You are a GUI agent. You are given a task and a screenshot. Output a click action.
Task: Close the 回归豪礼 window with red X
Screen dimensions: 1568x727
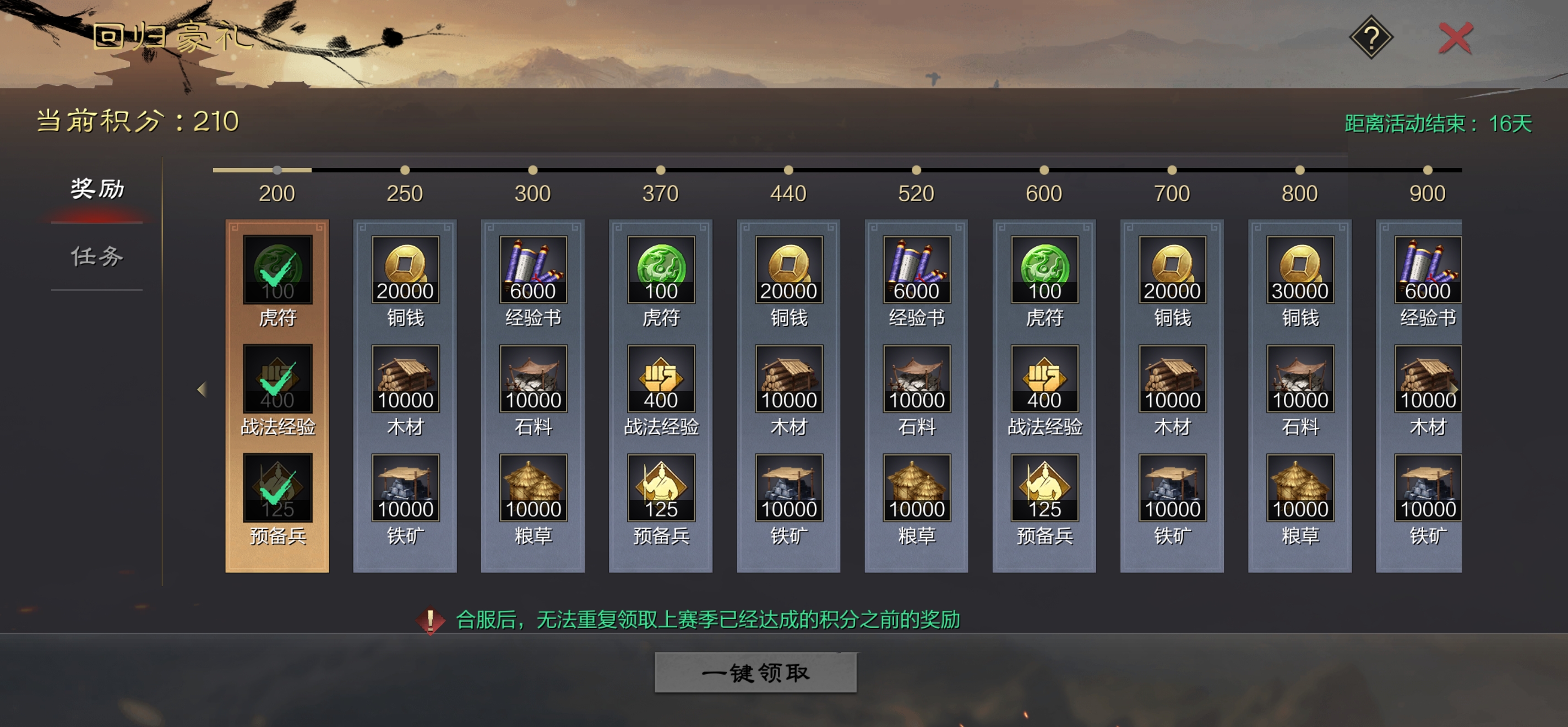pyautogui.click(x=1455, y=39)
